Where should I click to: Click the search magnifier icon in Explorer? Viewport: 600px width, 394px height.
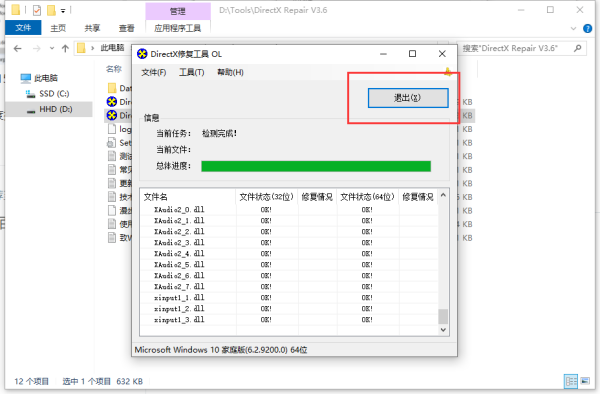(x=578, y=48)
